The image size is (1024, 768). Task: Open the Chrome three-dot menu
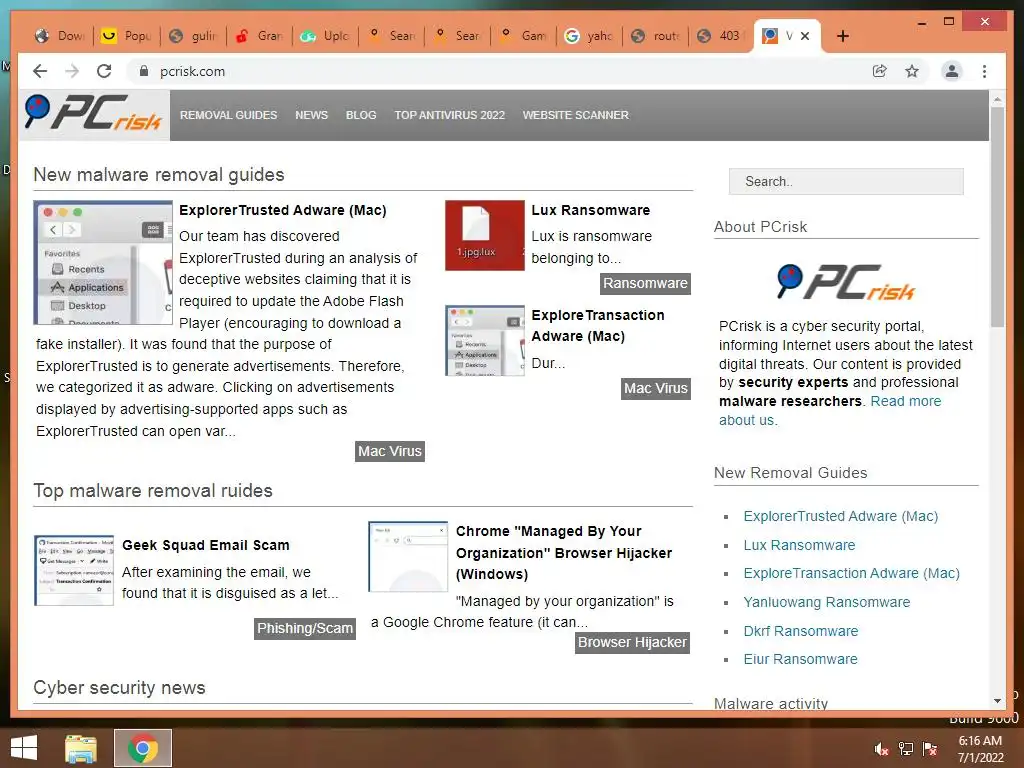pos(984,71)
